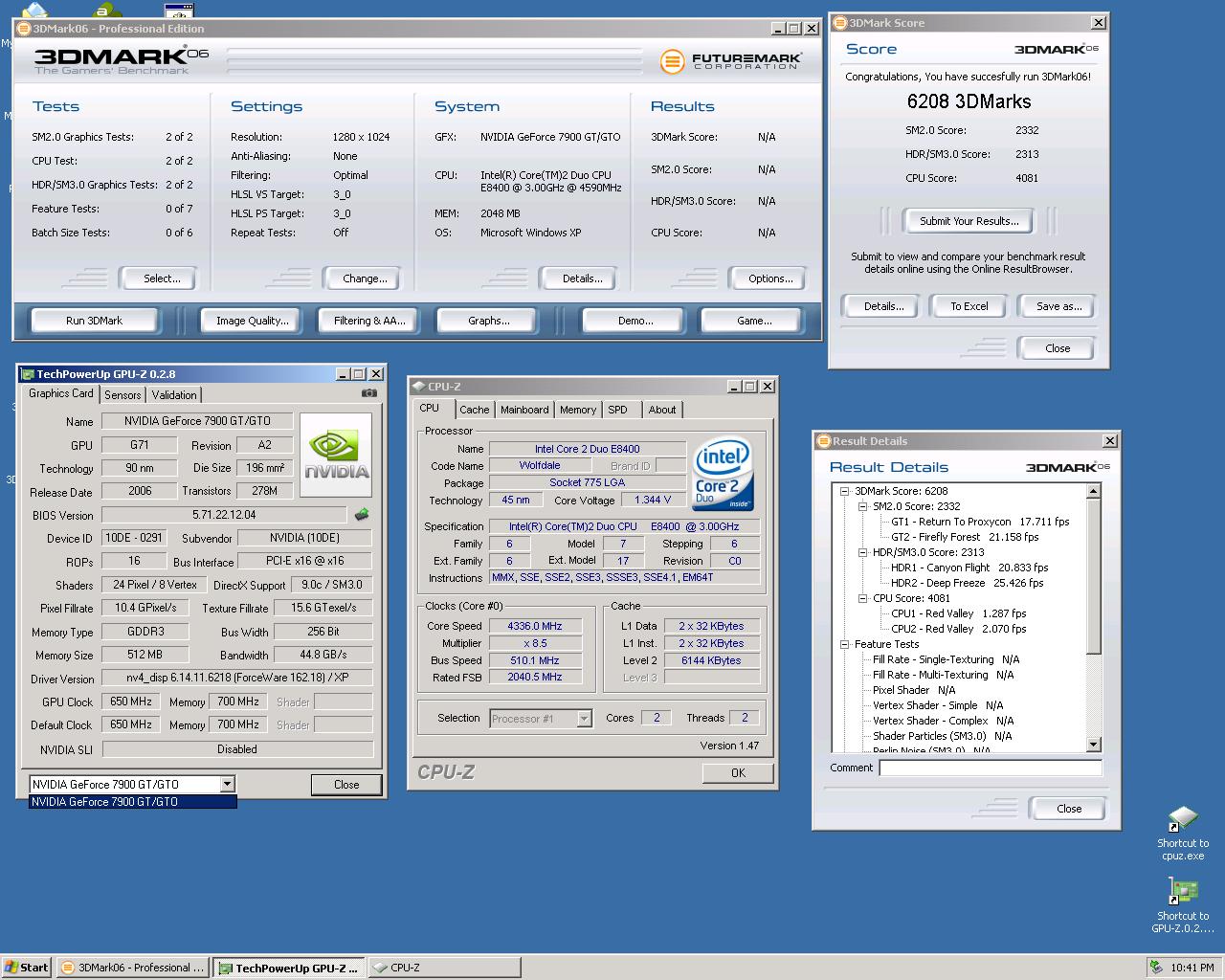Click scroll down arrow in Result Details

[1094, 745]
